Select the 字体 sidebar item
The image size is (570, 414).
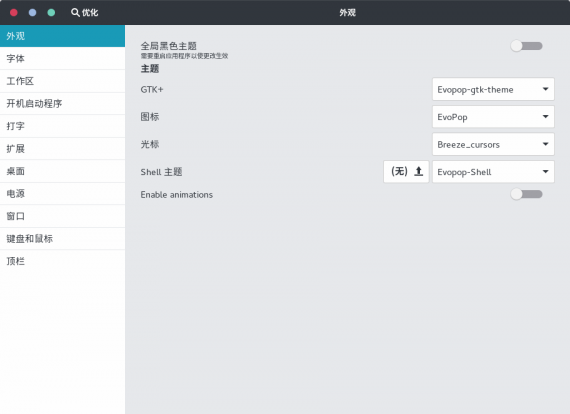(x=63, y=59)
